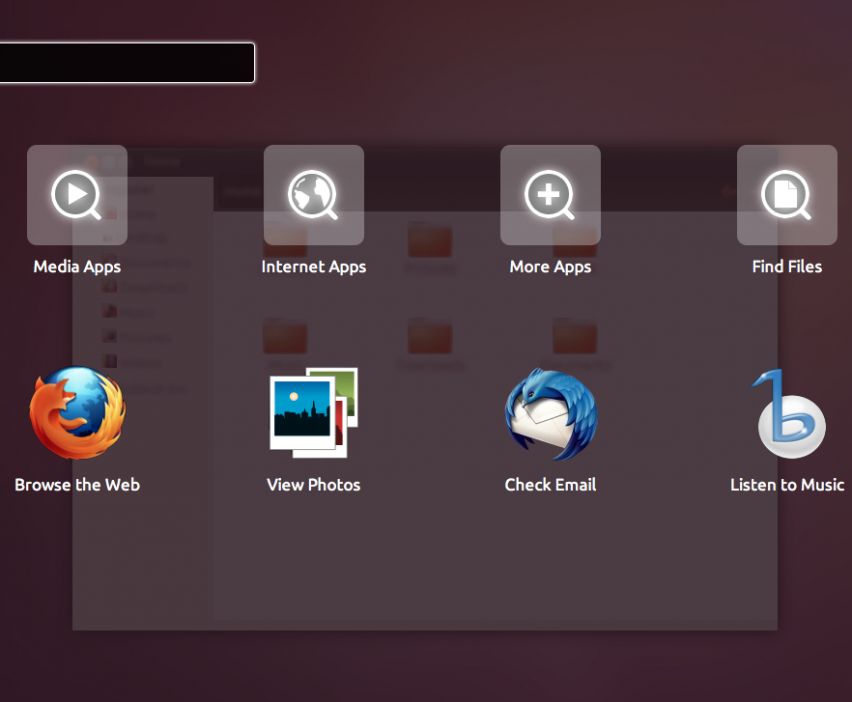This screenshot has width=852, height=702.
Task: Open the Find Files document icon
Action: [786, 195]
